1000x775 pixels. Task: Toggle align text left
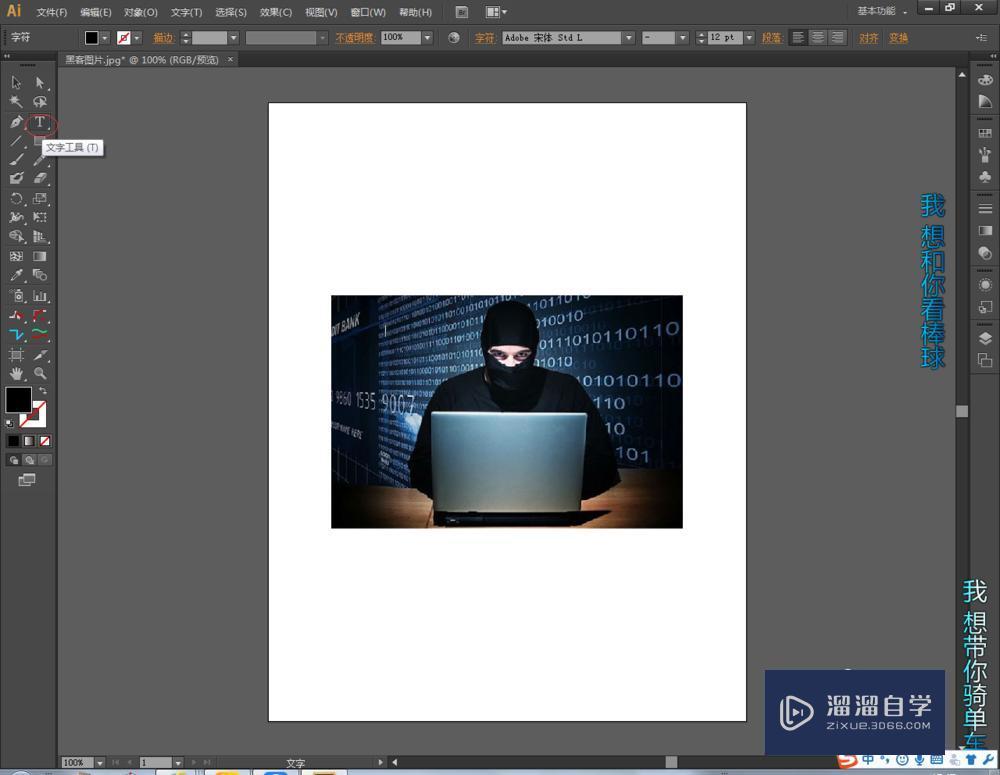click(x=797, y=38)
